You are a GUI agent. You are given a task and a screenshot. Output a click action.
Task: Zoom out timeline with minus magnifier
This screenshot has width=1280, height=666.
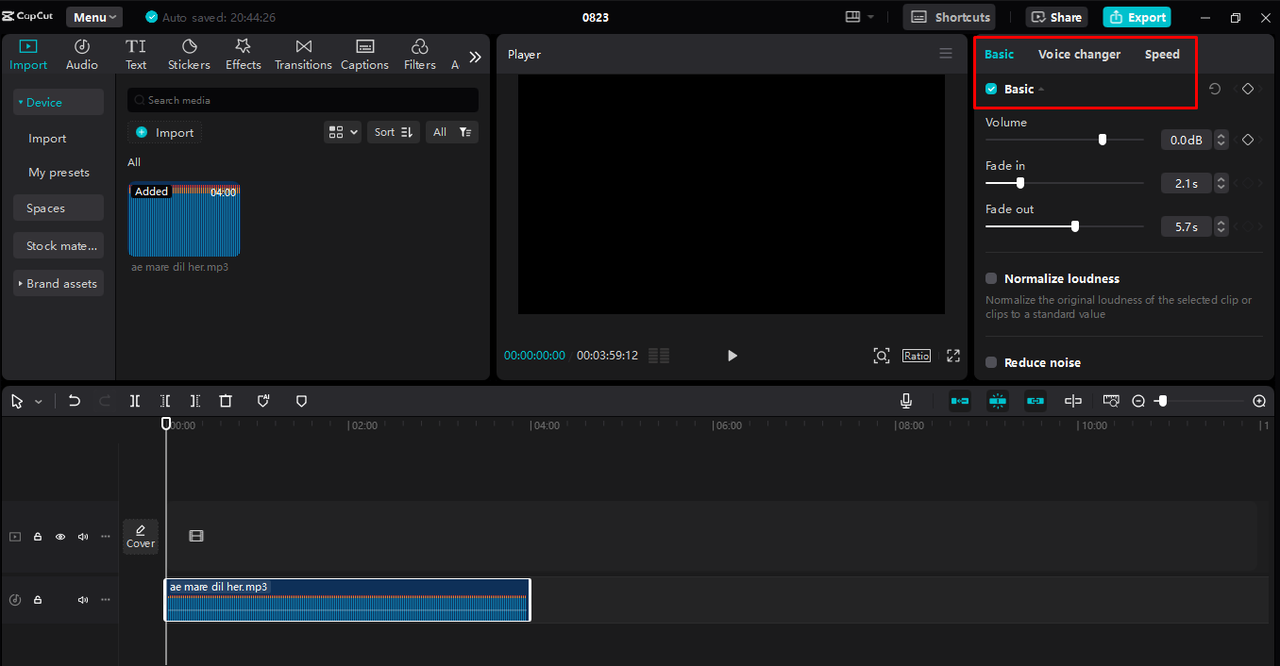1138,401
